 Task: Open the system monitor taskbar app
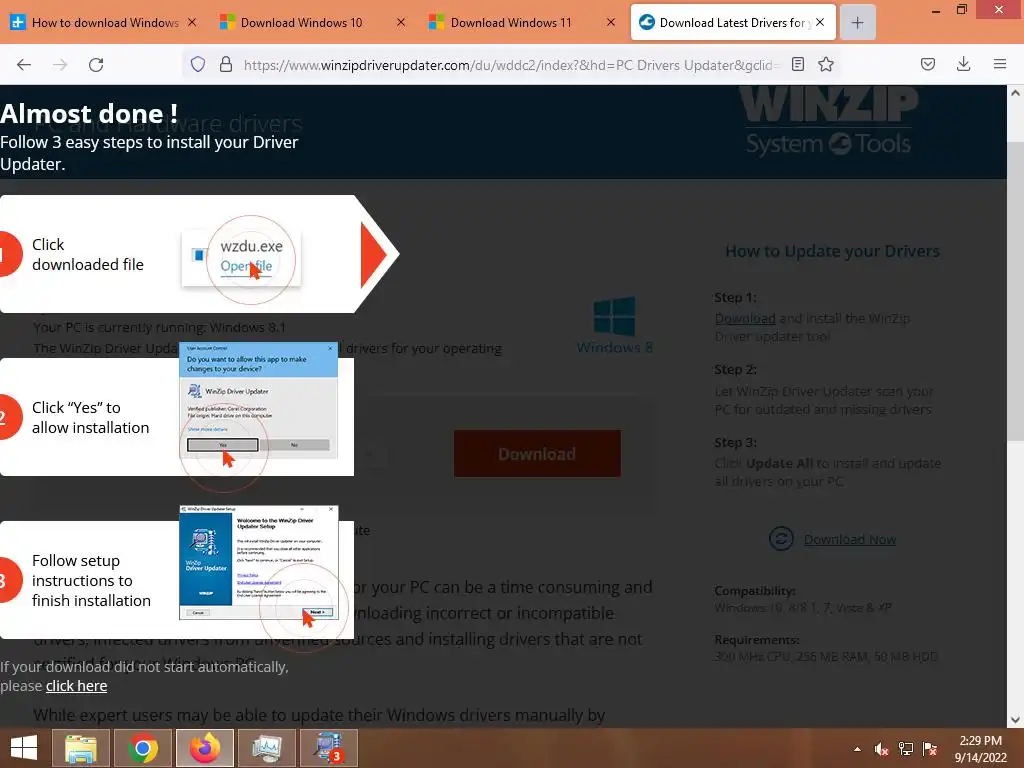point(266,748)
